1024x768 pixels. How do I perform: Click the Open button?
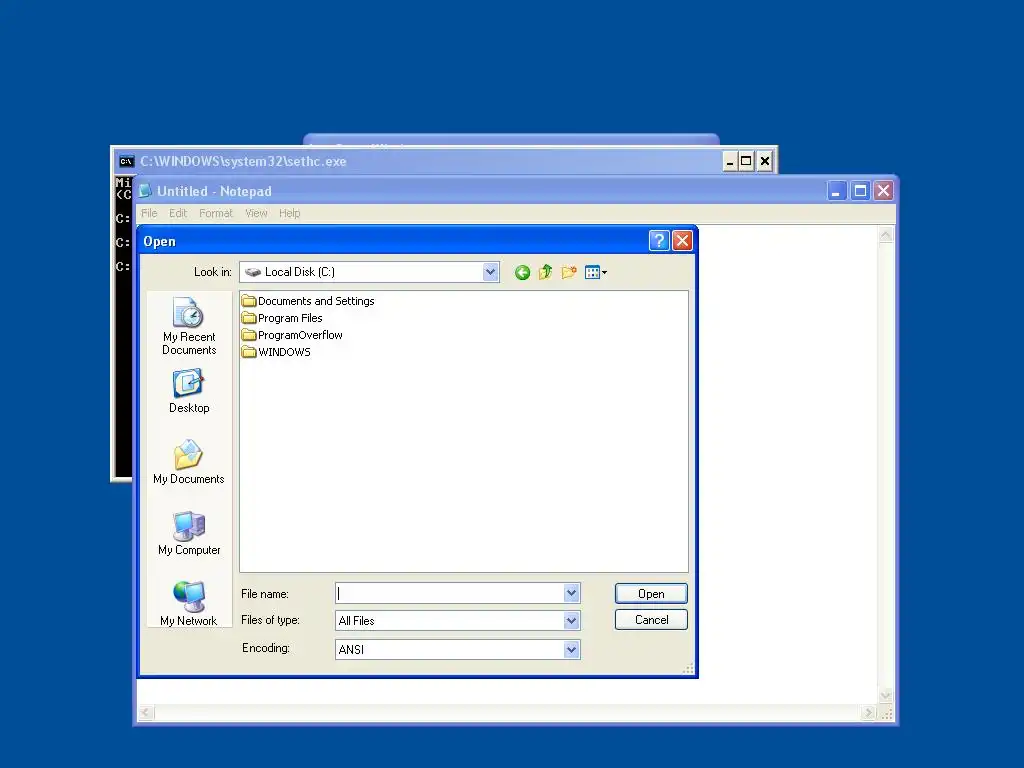[x=651, y=594]
